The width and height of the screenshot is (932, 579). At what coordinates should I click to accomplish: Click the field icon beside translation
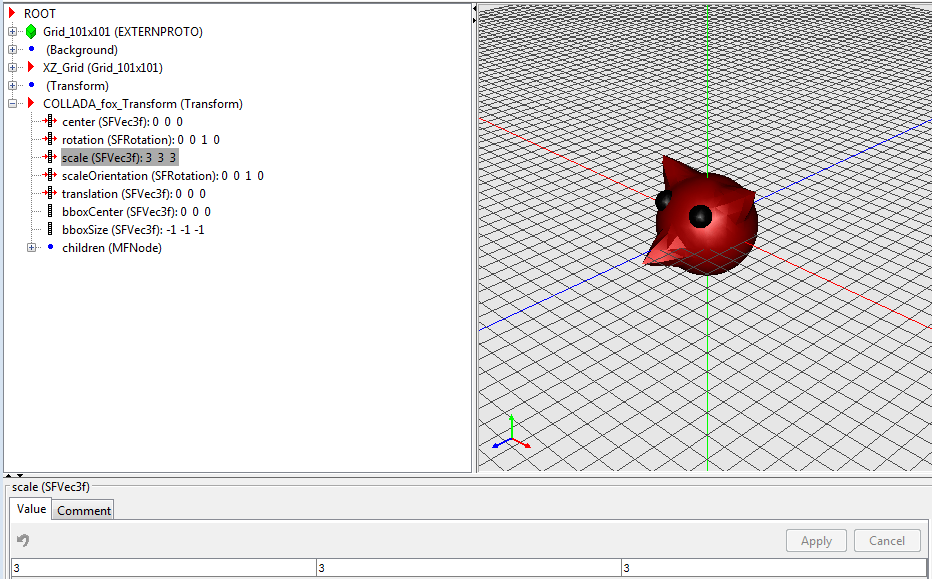coord(50,193)
